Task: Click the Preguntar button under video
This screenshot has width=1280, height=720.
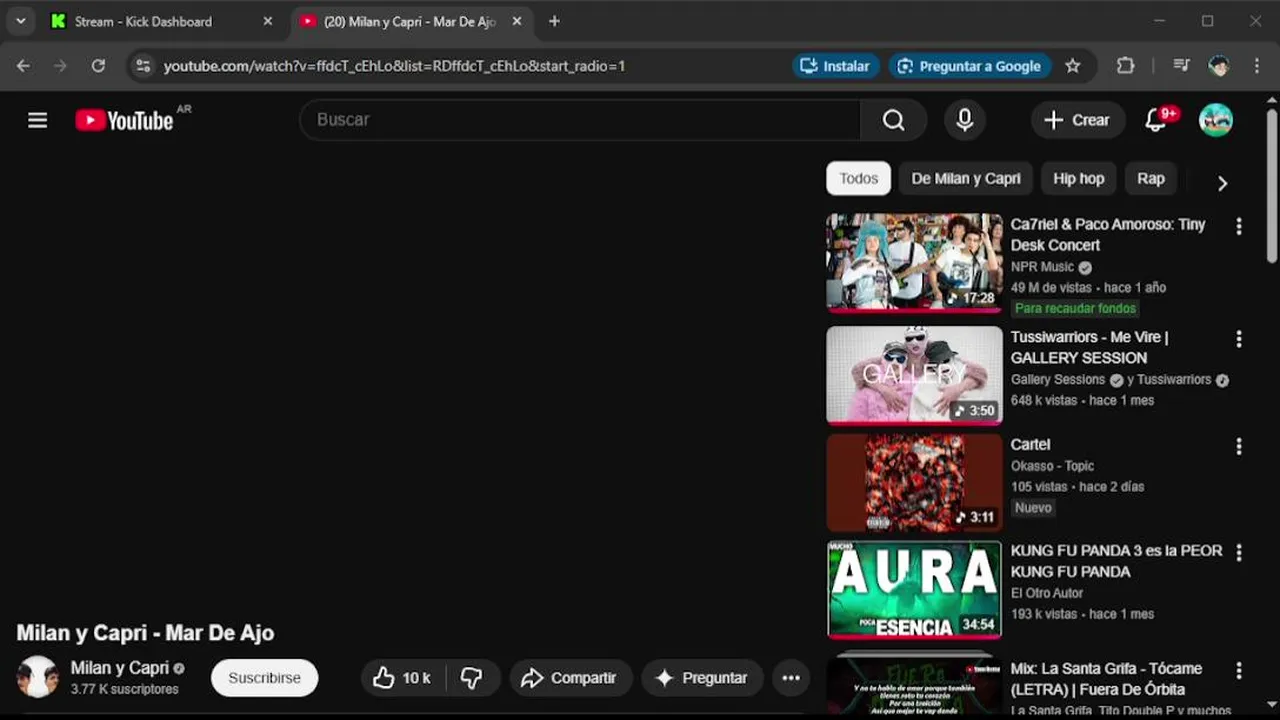Action: tap(702, 678)
